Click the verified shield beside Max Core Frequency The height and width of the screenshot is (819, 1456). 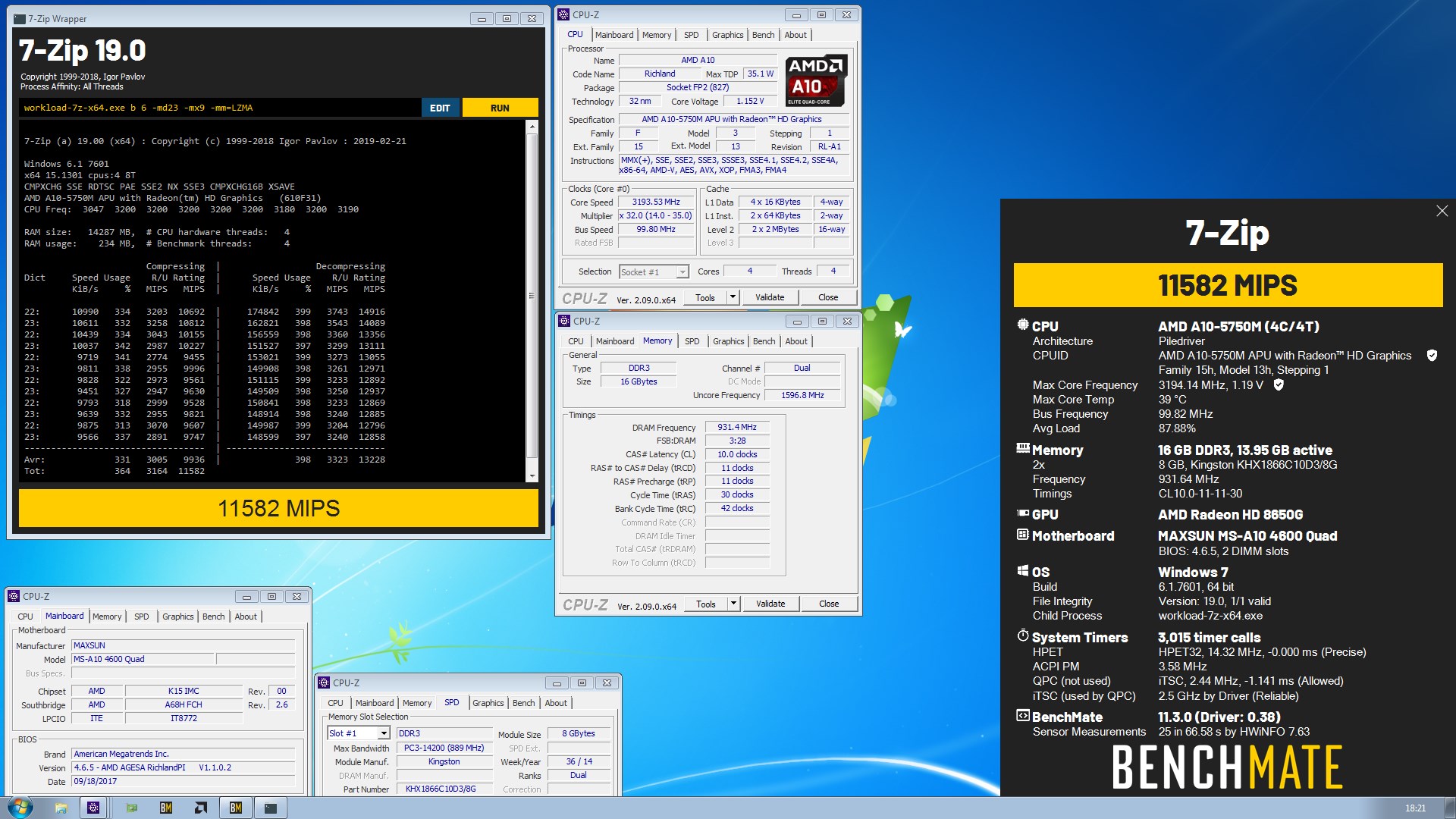coord(1279,384)
